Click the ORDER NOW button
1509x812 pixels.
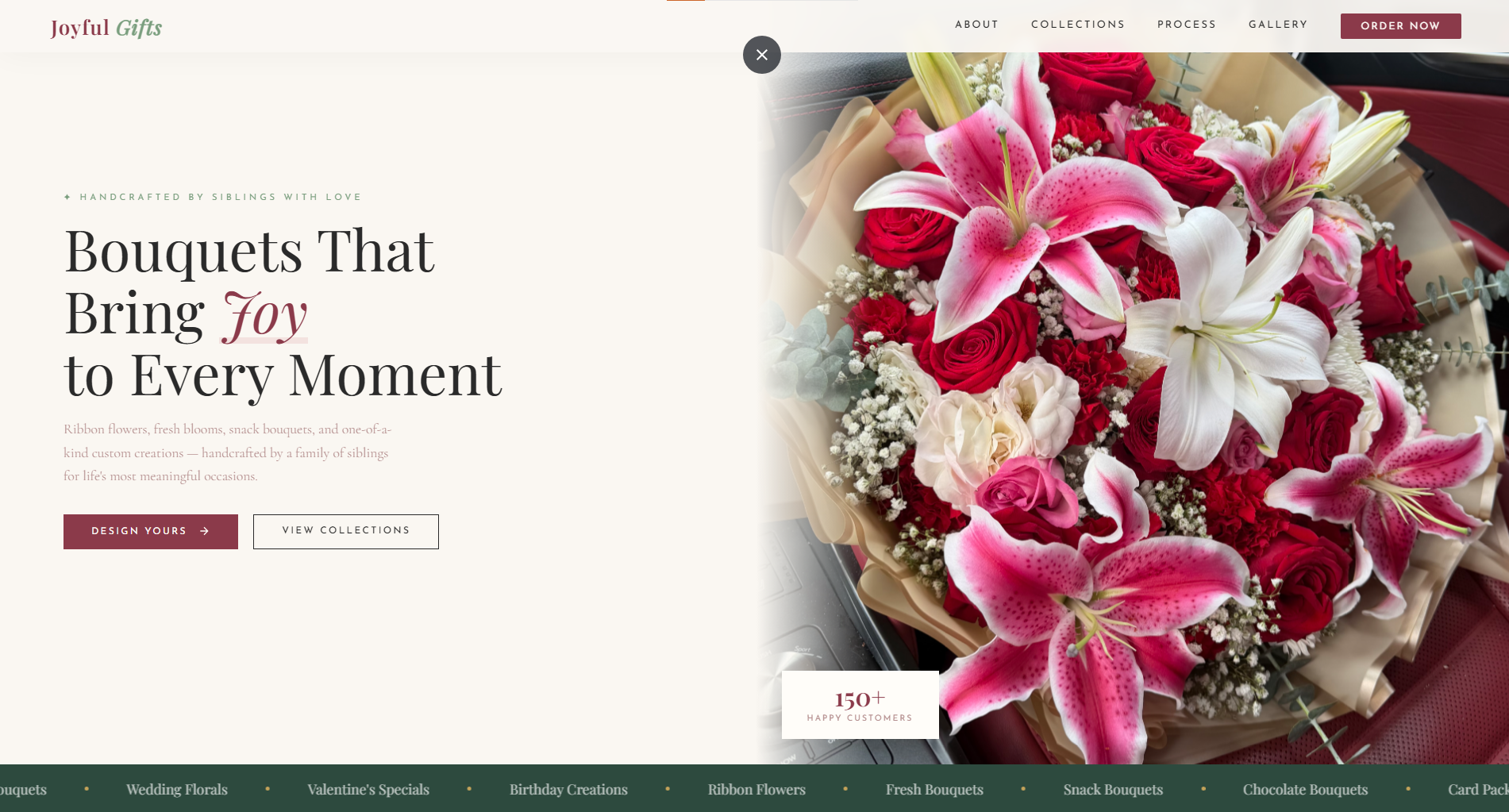click(1399, 25)
